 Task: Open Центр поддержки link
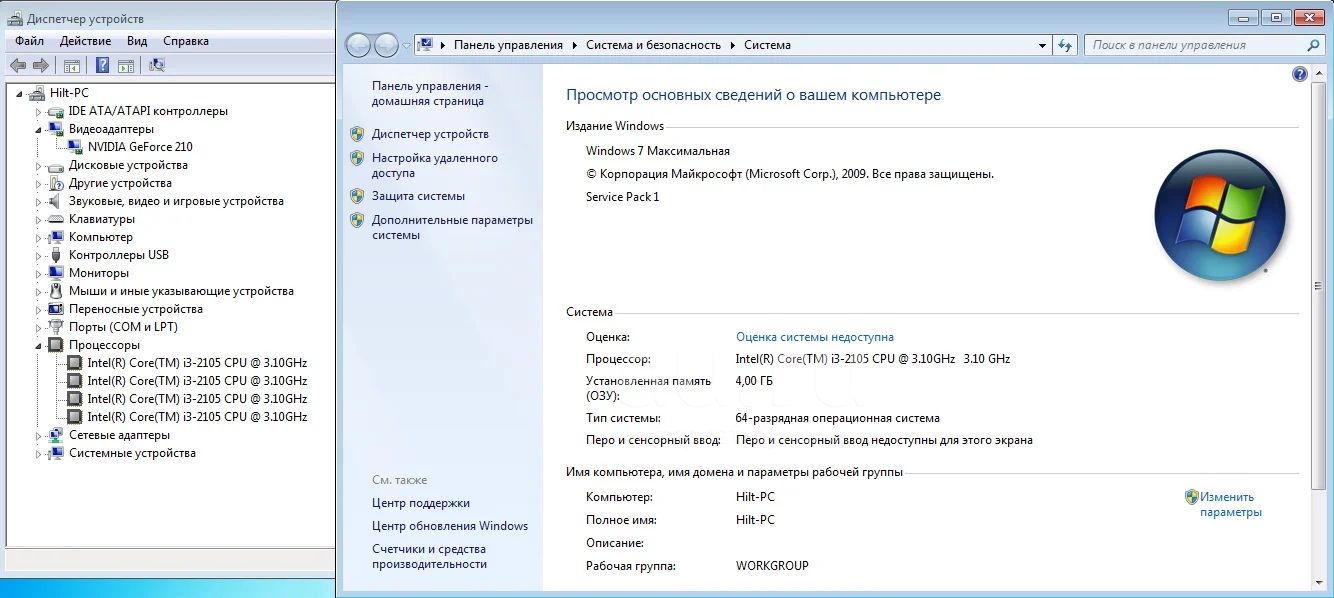421,503
